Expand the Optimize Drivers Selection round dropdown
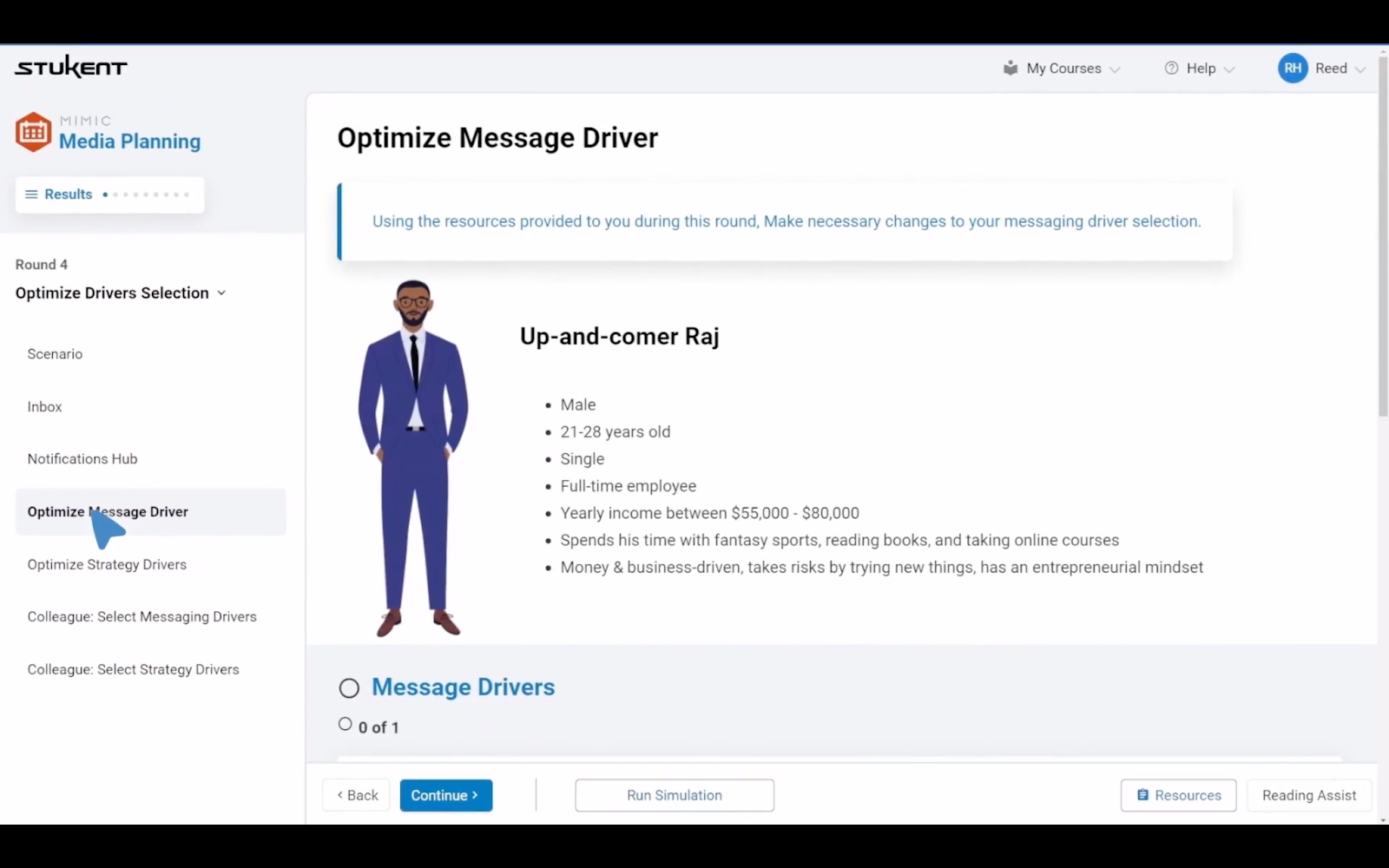The width and height of the screenshot is (1389, 868). [121, 293]
